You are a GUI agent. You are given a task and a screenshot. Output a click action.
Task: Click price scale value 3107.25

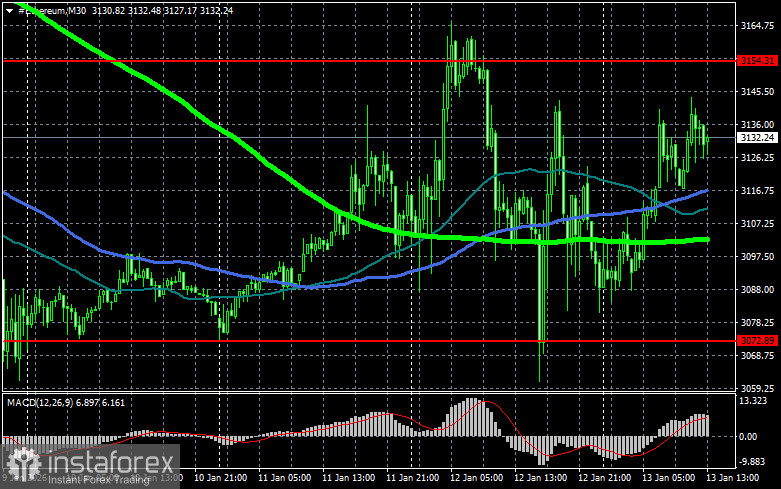click(757, 224)
